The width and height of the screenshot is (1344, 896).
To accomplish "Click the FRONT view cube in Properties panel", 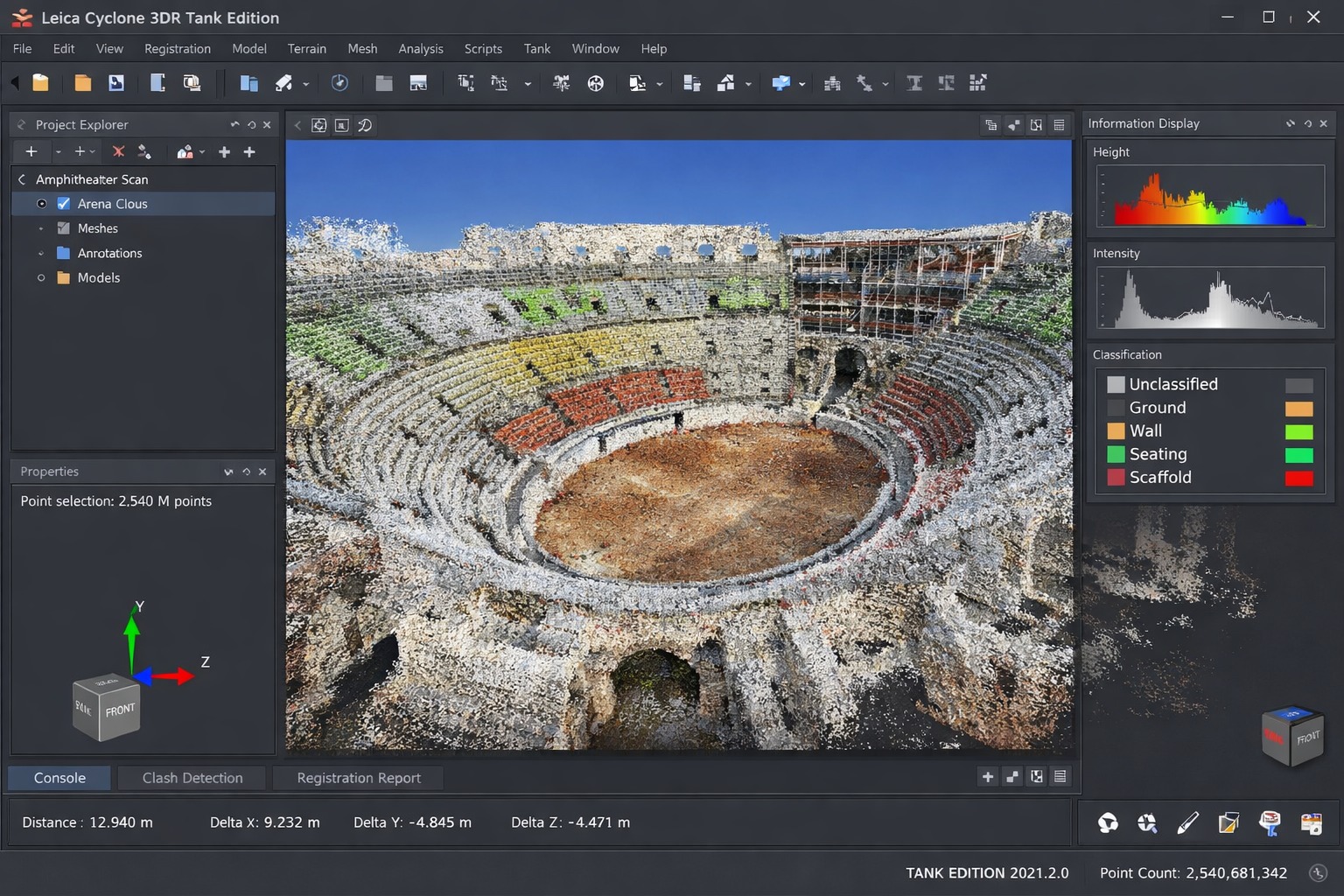I will click(107, 707).
